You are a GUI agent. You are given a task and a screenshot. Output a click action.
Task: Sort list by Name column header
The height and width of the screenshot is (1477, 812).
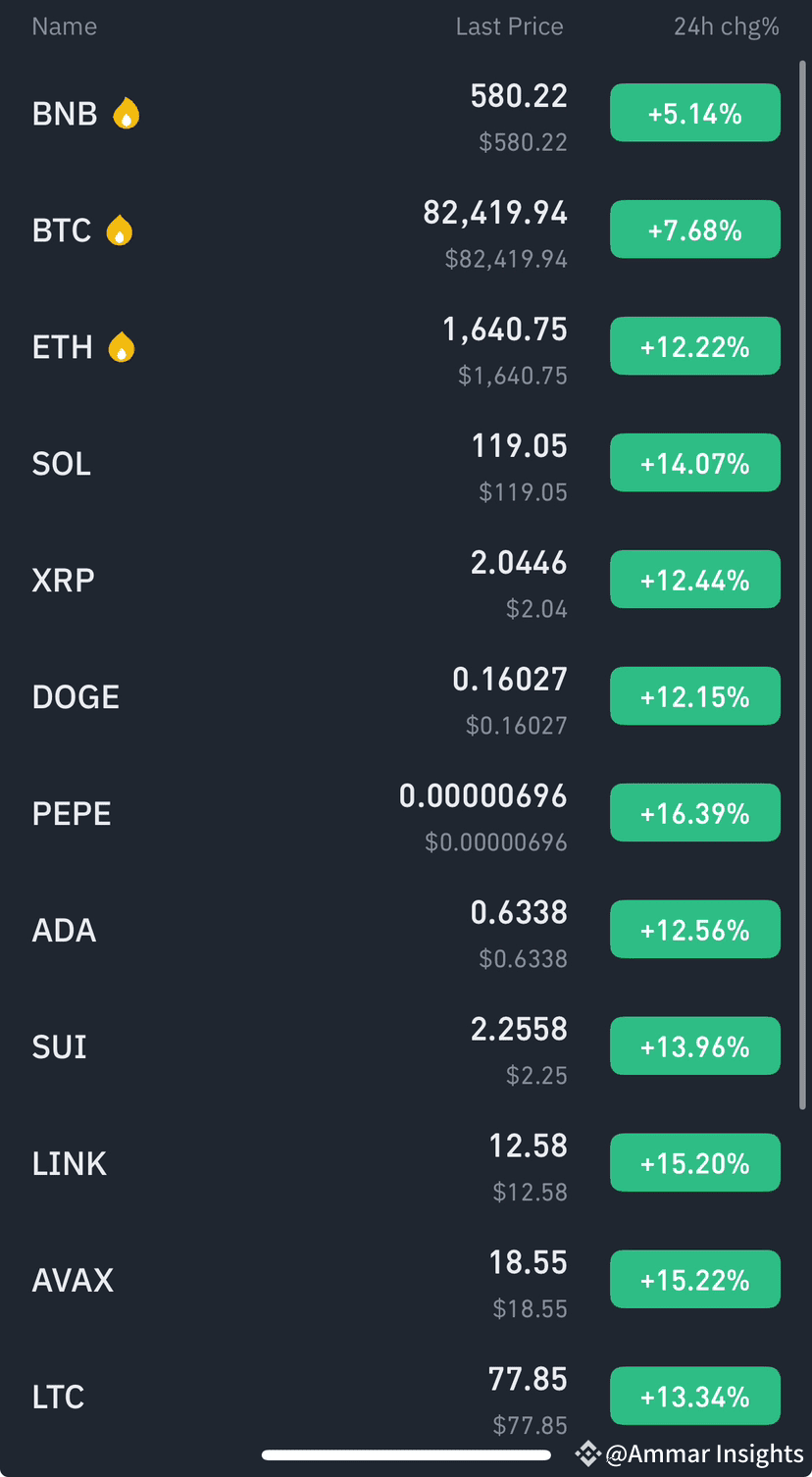[65, 26]
